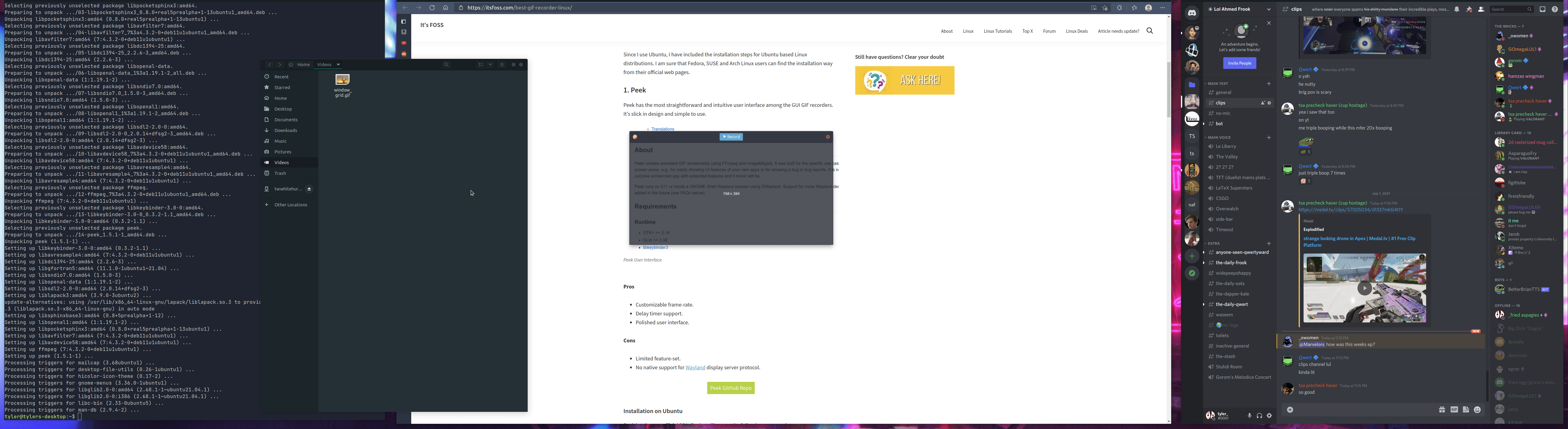The image size is (1568, 429).
Task: Add a channel to MAIN VOICE
Action: (x=1269, y=137)
